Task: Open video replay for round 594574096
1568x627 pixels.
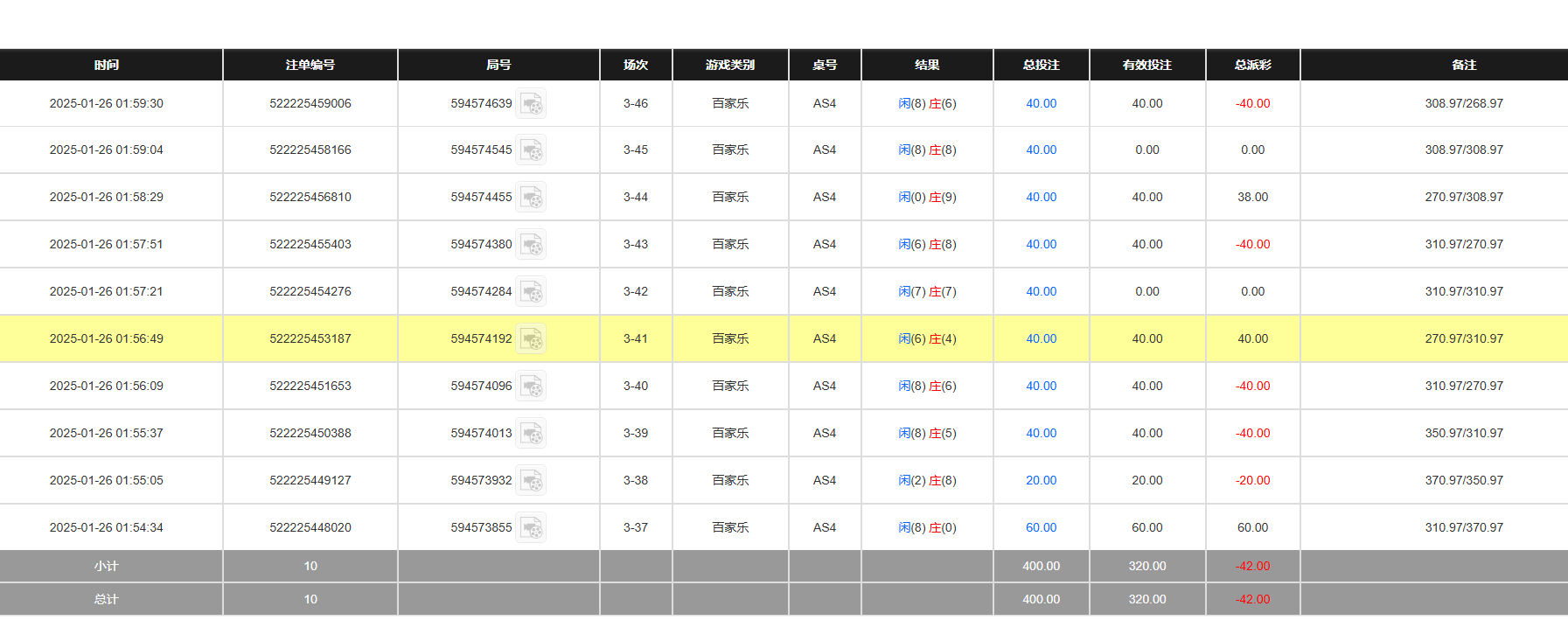Action: click(531, 387)
